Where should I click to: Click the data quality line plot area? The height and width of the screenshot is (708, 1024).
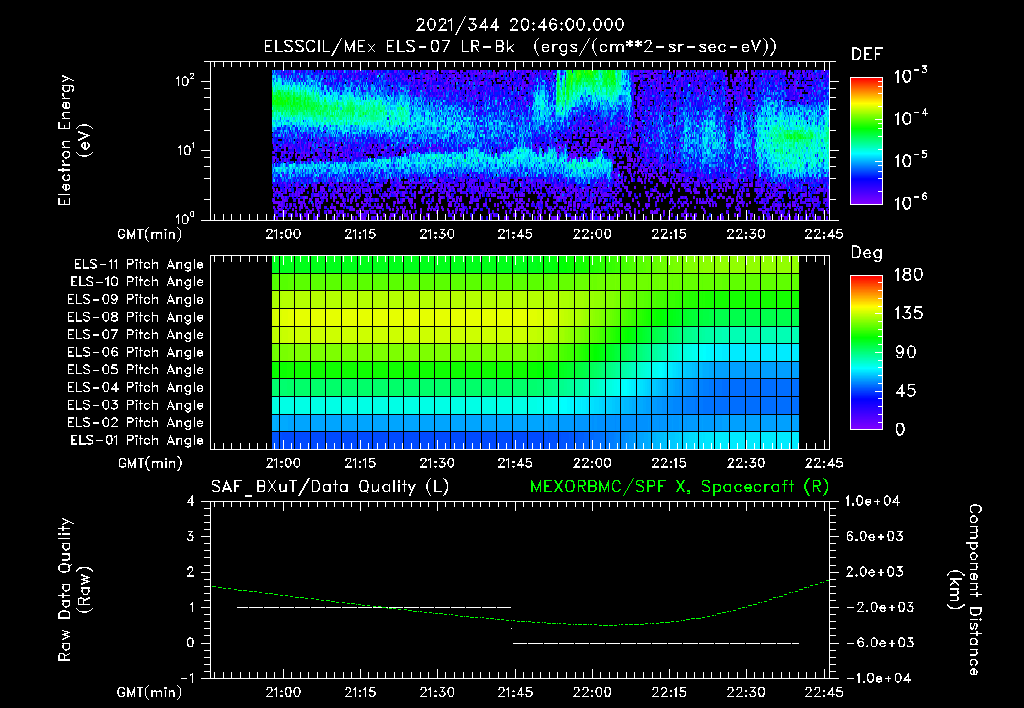tap(520, 590)
